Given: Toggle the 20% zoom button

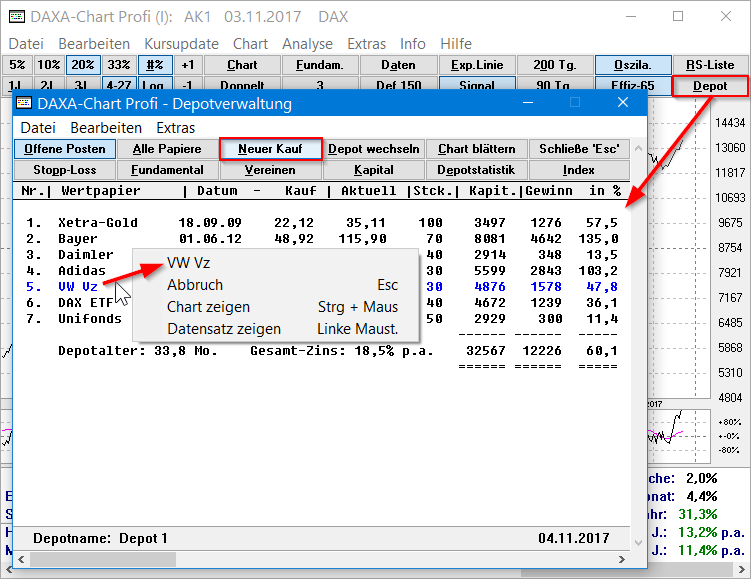Looking at the screenshot, I should [82, 65].
